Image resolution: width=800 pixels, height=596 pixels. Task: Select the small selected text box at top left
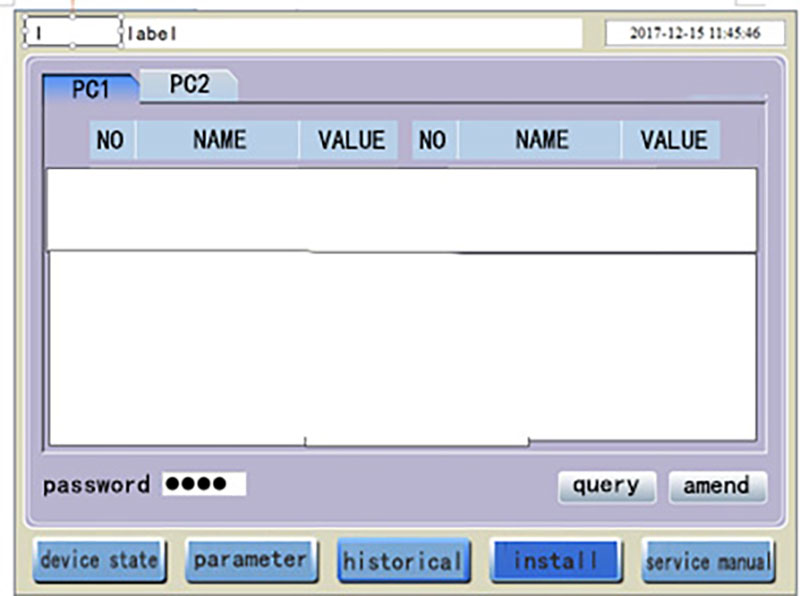tap(72, 32)
